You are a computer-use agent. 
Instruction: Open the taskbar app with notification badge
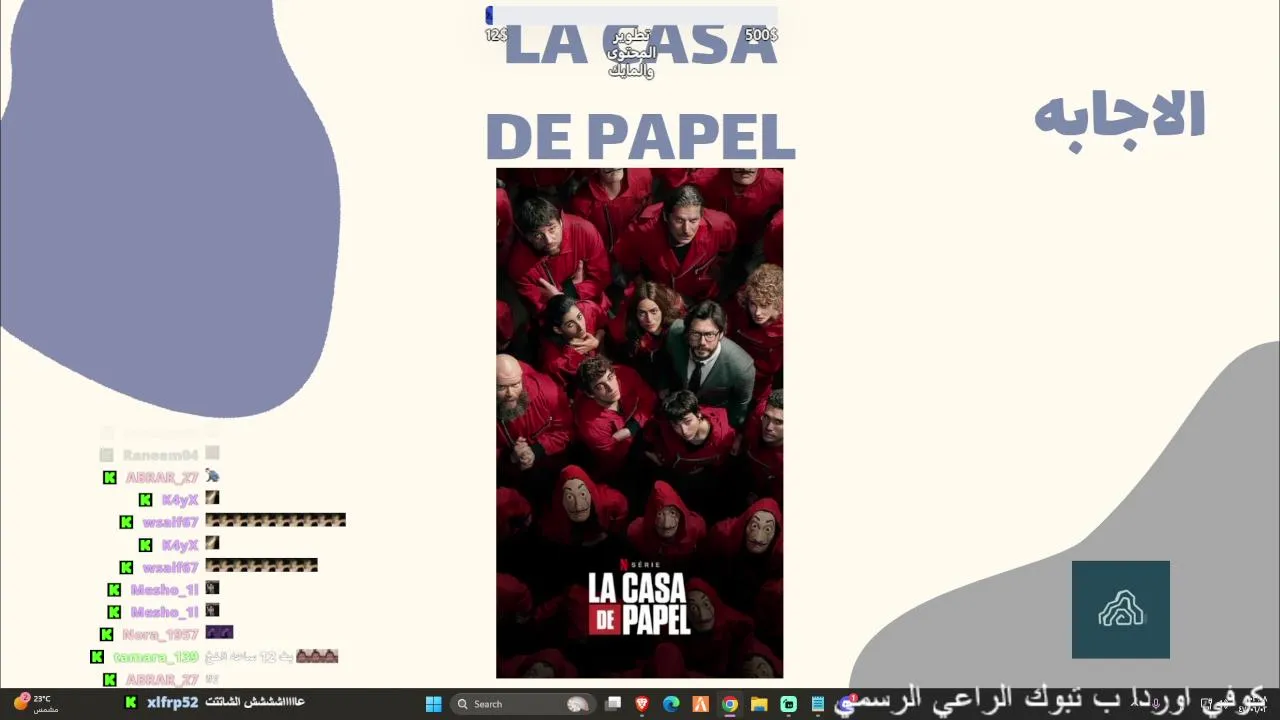[847, 704]
